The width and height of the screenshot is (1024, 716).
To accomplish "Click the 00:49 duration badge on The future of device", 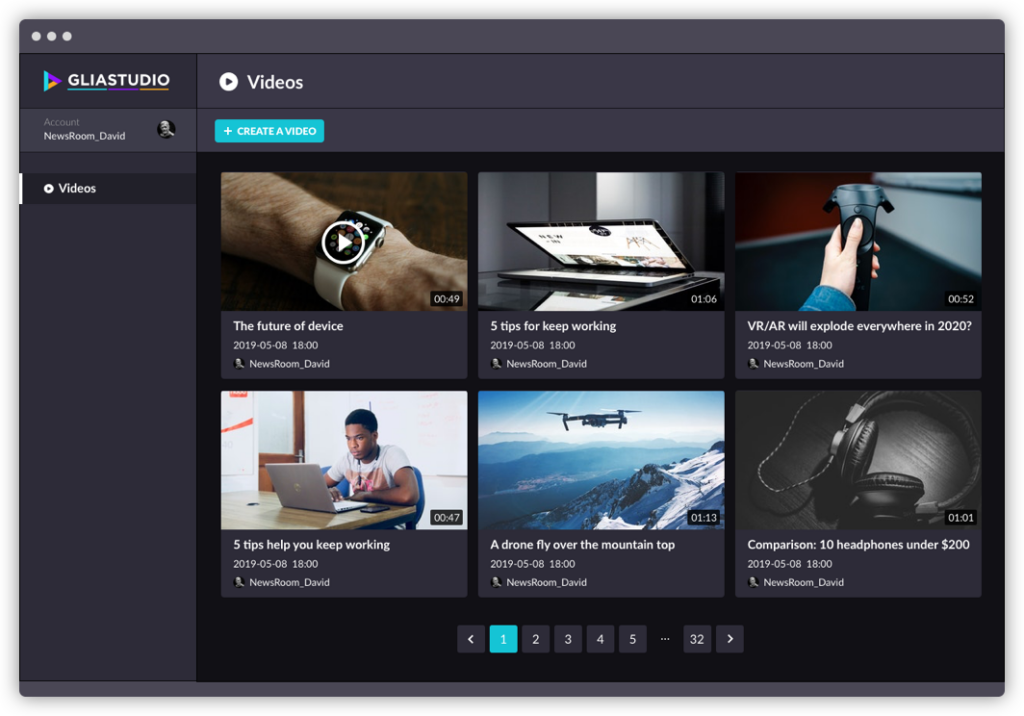I will click(x=444, y=297).
